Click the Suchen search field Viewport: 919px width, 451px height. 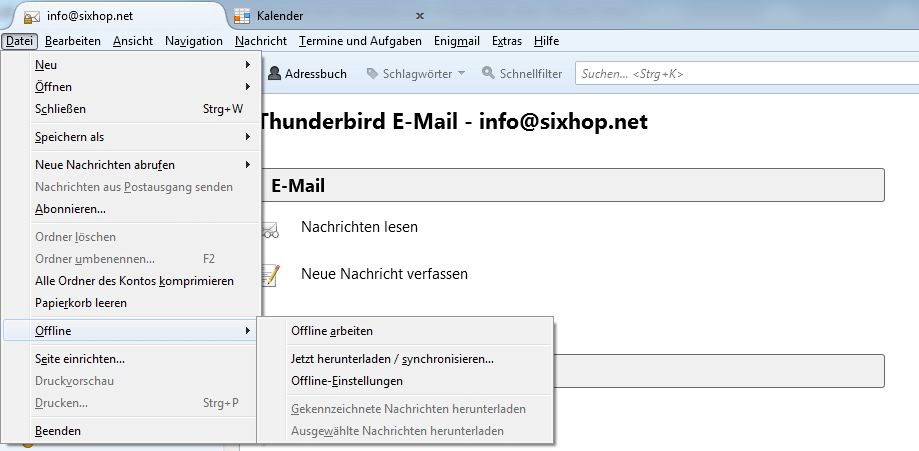tap(747, 74)
